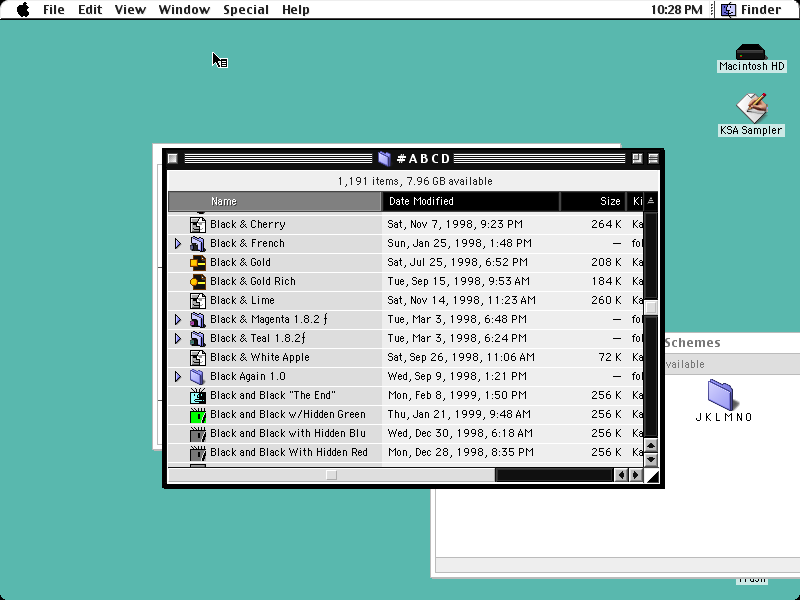Select Black and Black With Hidden Red icon

pyautogui.click(x=197, y=453)
